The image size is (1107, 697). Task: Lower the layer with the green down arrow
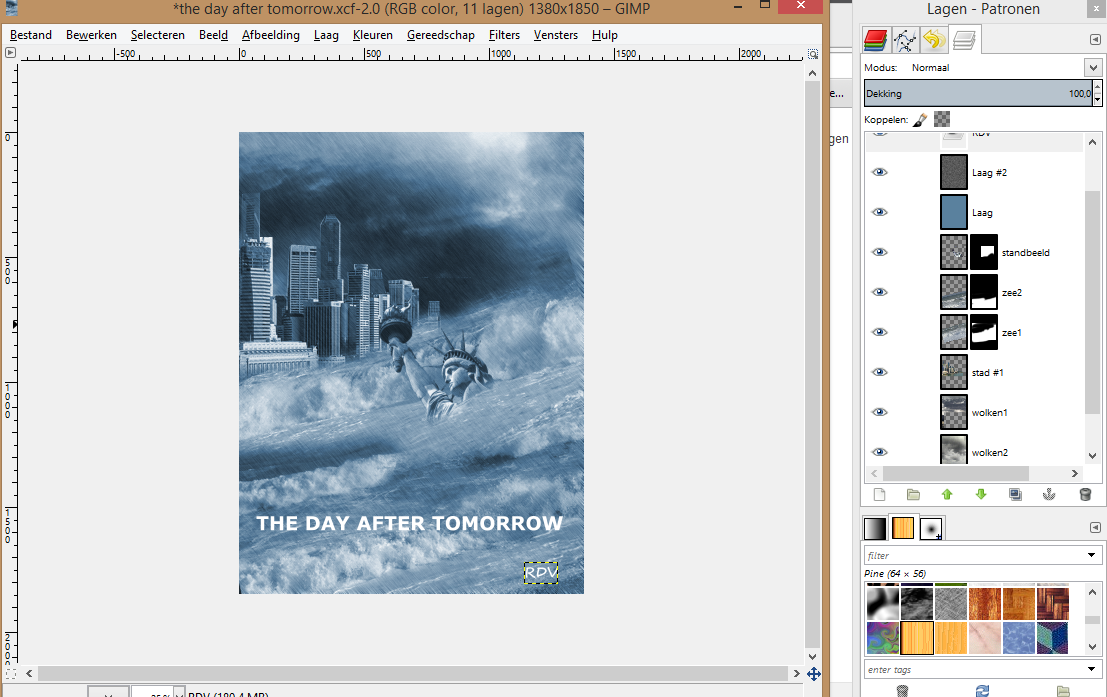coord(981,494)
